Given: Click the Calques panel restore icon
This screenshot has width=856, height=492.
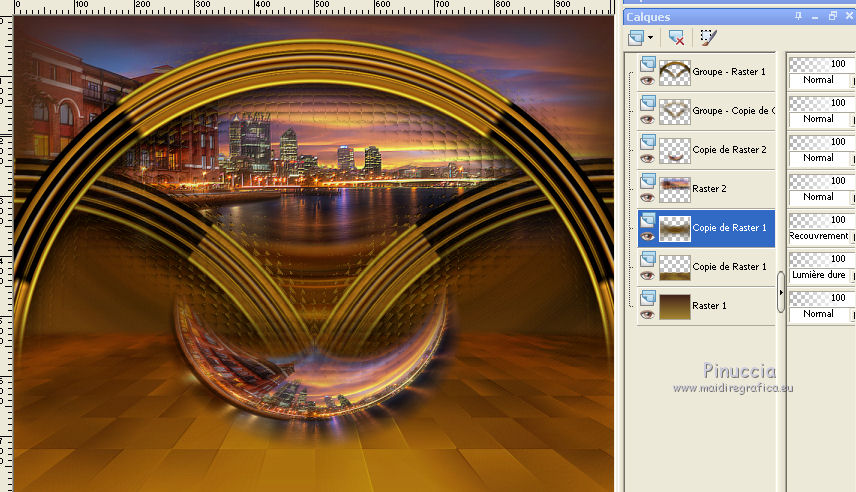Looking at the screenshot, I should coord(833,16).
